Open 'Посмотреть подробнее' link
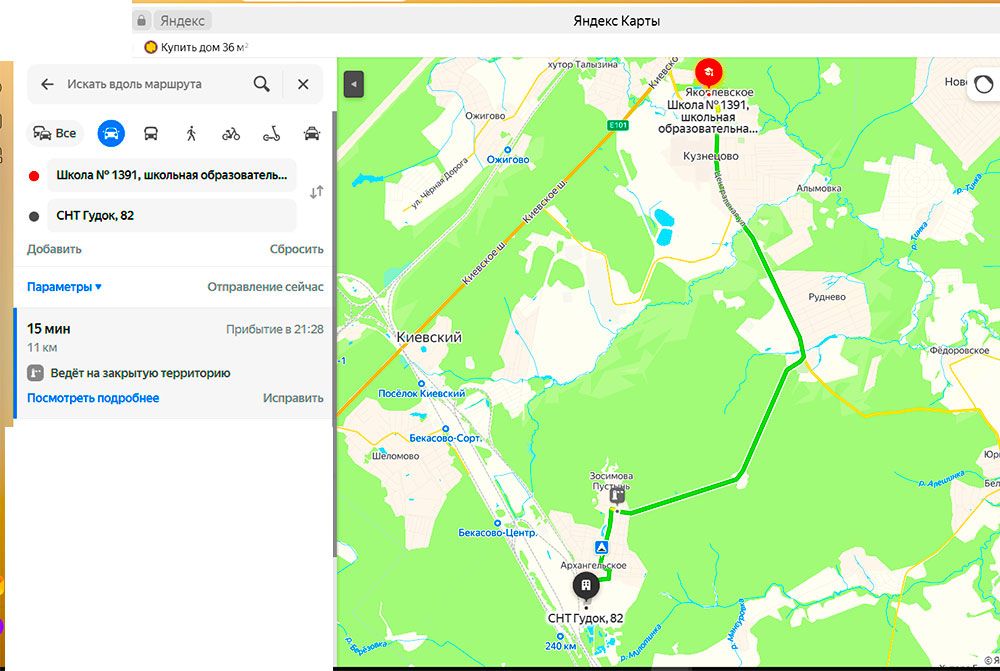Image resolution: width=1000 pixels, height=671 pixels. pyautogui.click(x=93, y=398)
